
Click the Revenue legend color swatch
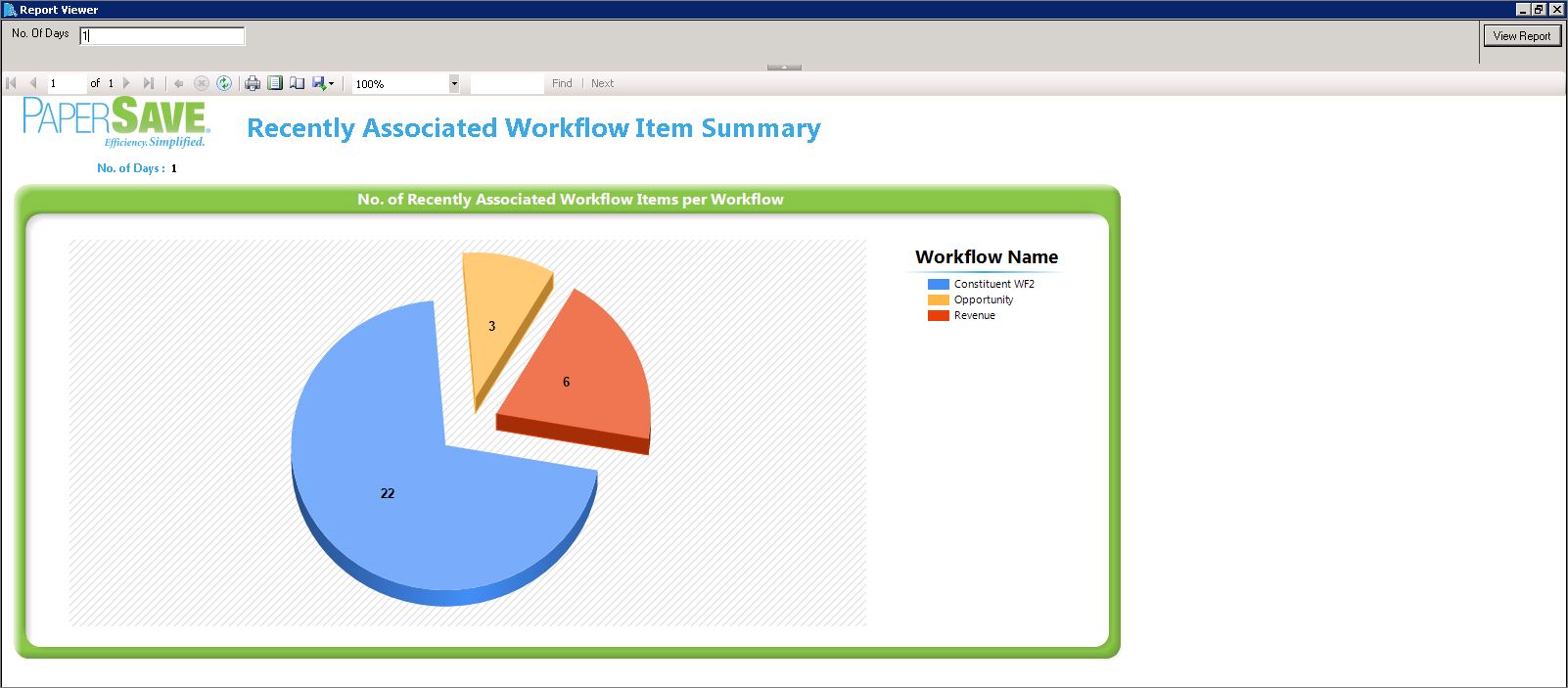coord(939,315)
